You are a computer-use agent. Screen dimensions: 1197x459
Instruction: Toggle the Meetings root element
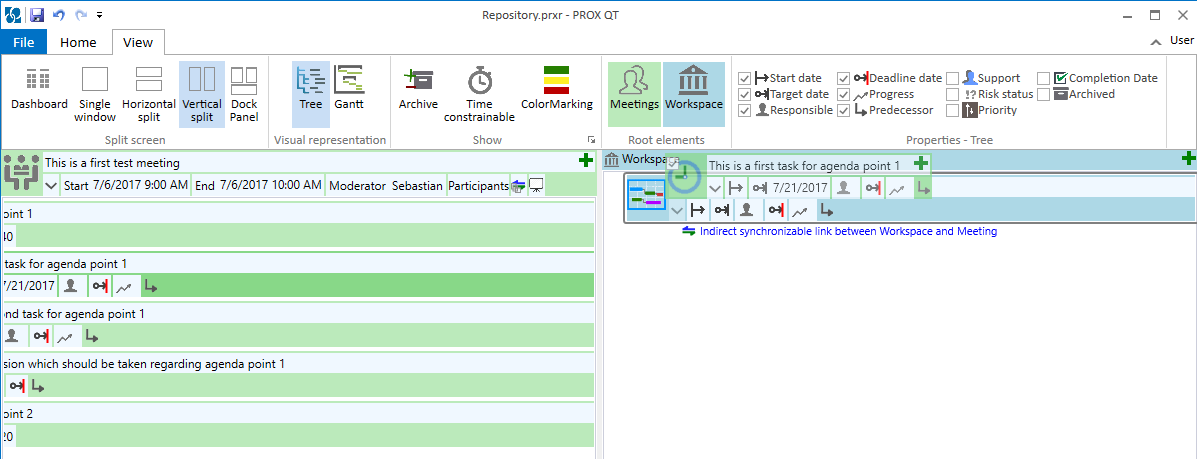634,89
